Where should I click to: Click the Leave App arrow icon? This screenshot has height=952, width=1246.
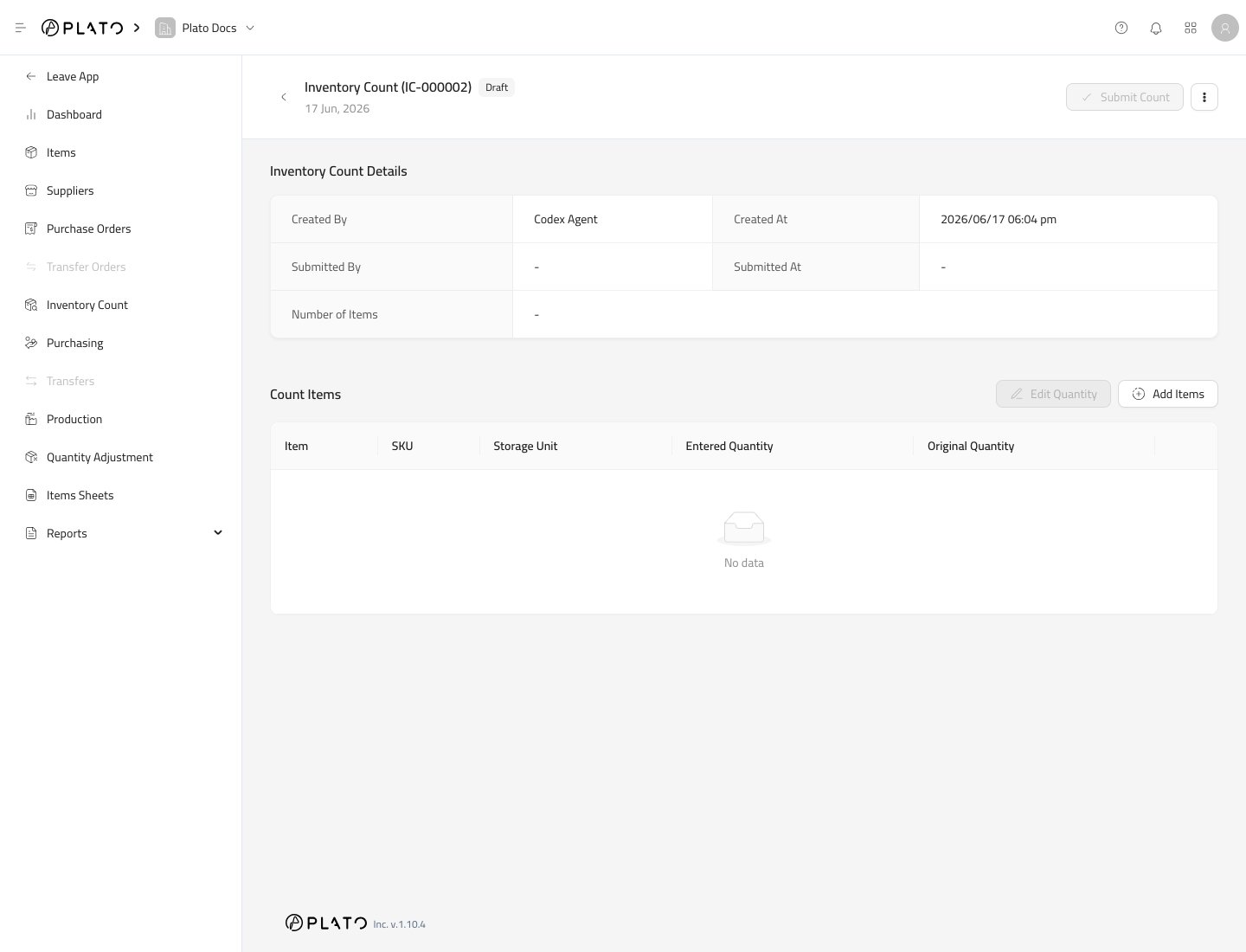31,76
